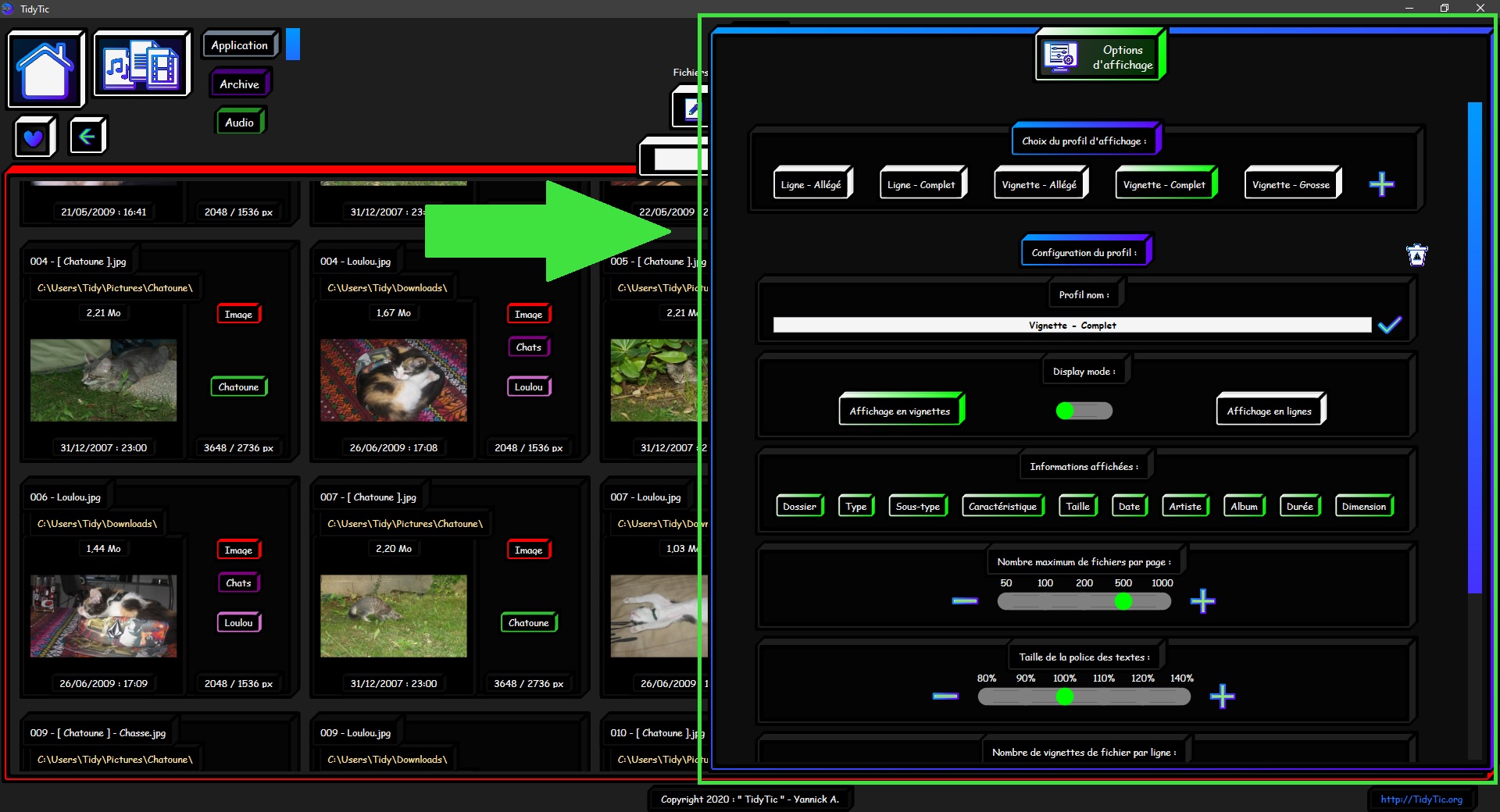This screenshot has width=1500, height=812.
Task: Open the http://TidyTic.org link
Action: (x=1421, y=799)
